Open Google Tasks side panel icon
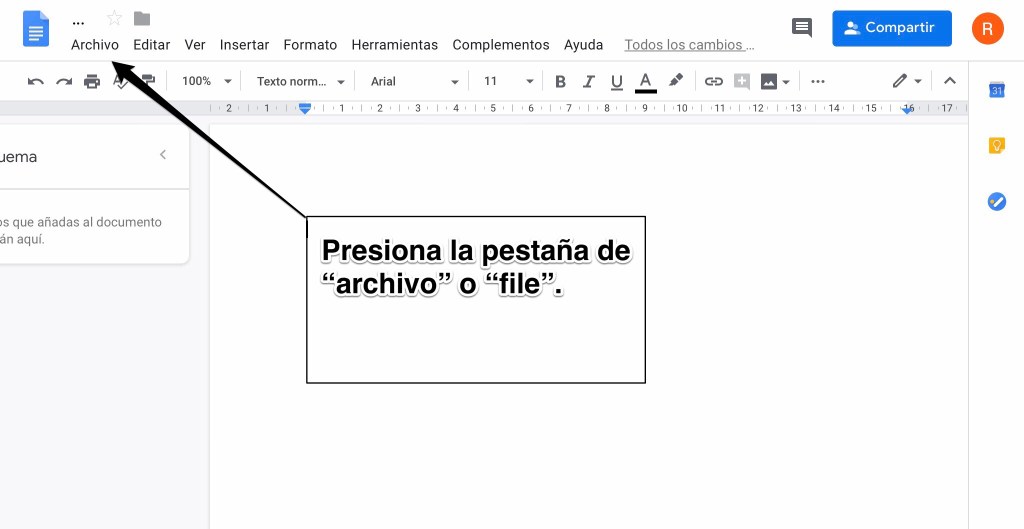The image size is (1024, 529). [x=996, y=201]
